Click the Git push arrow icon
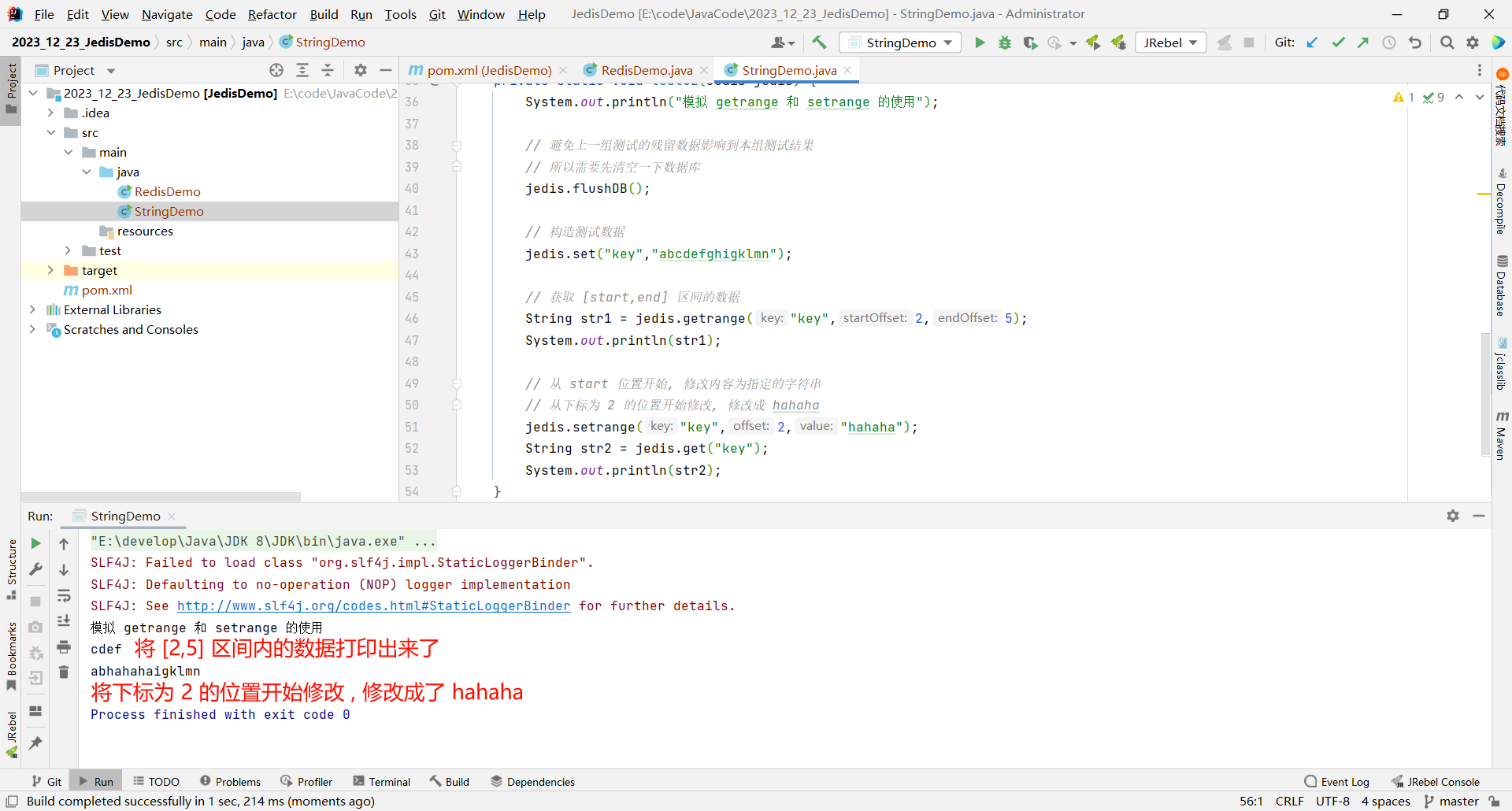The image size is (1512, 811). click(x=1363, y=43)
